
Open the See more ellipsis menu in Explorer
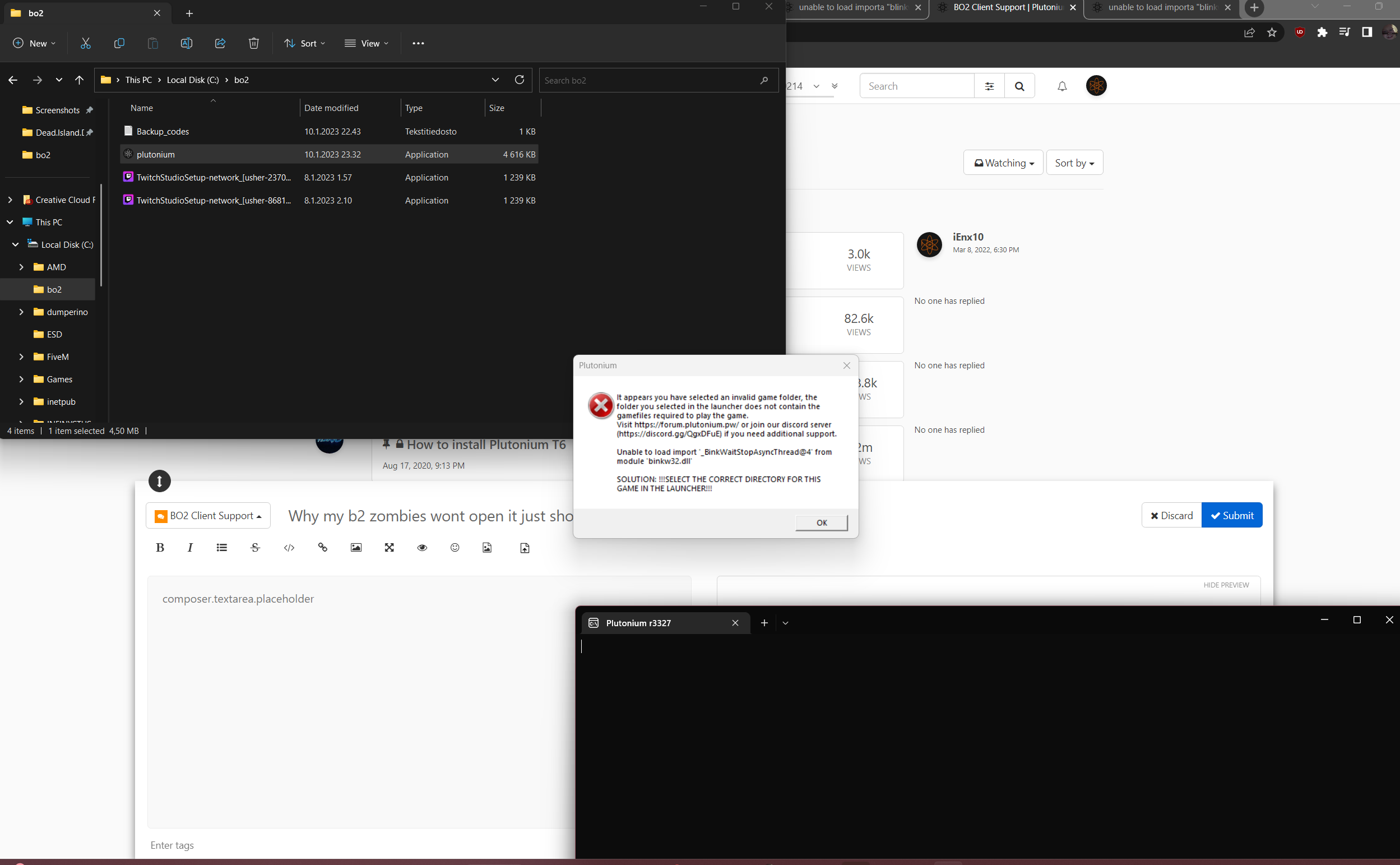pos(418,44)
